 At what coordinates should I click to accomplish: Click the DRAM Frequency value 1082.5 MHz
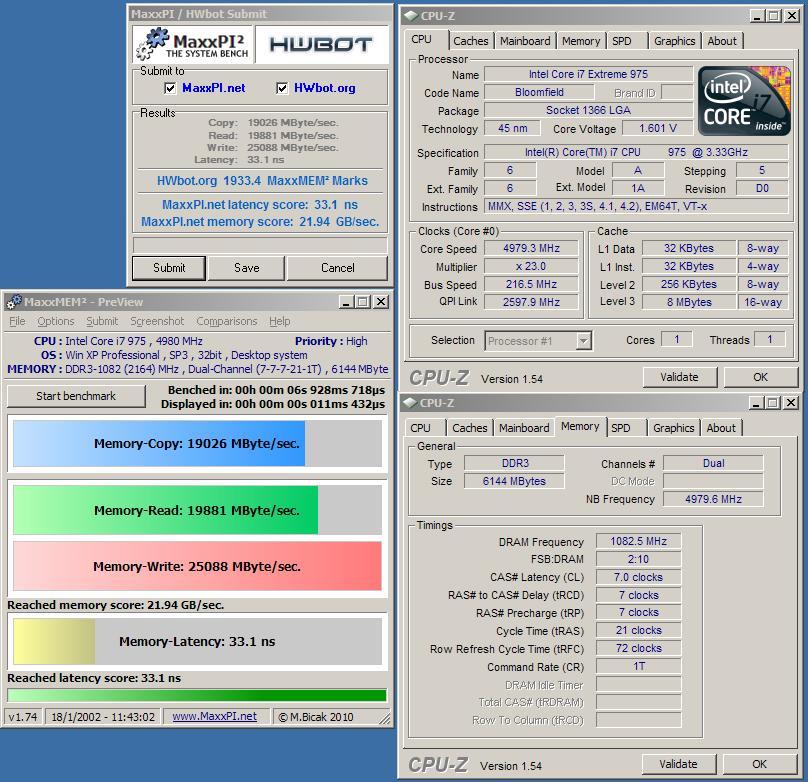[638, 541]
